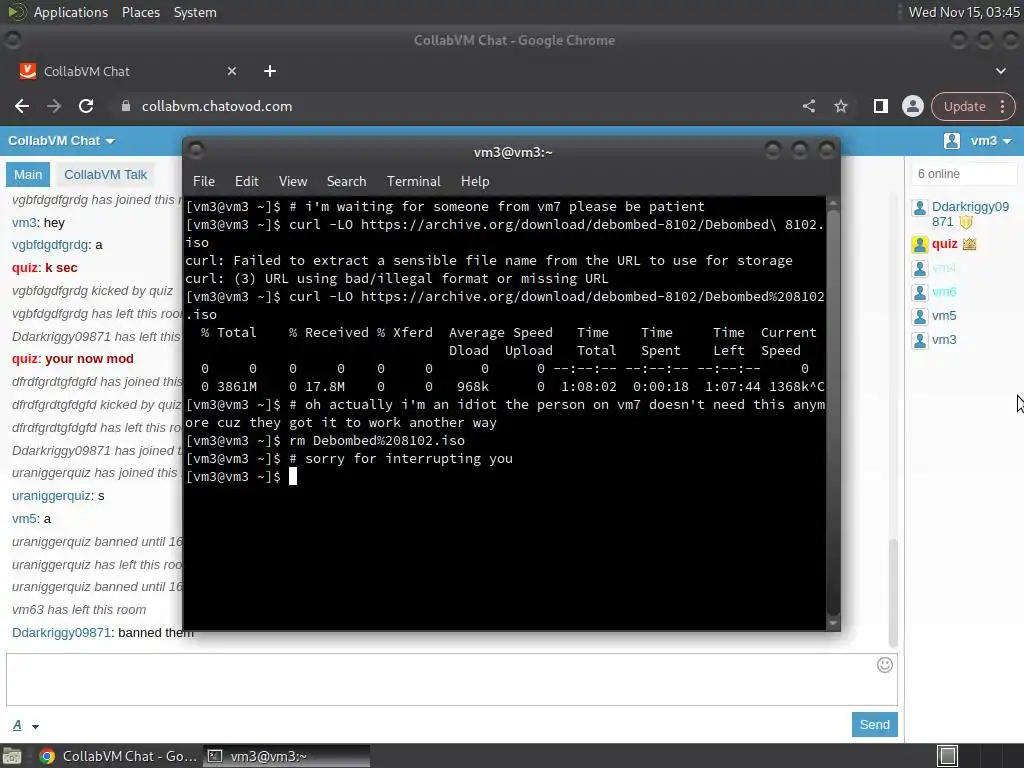Open the Chrome profile avatar
1024x768 pixels.
click(x=912, y=106)
